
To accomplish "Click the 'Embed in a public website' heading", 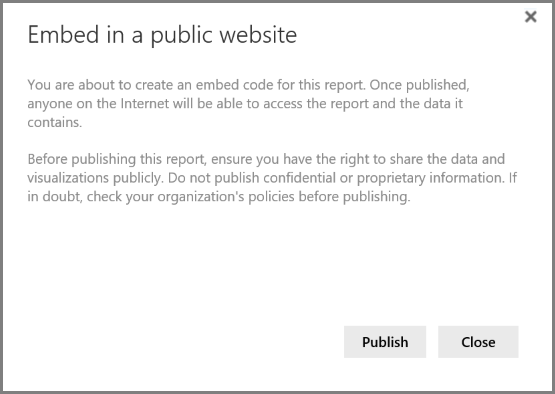I will tap(162, 35).
